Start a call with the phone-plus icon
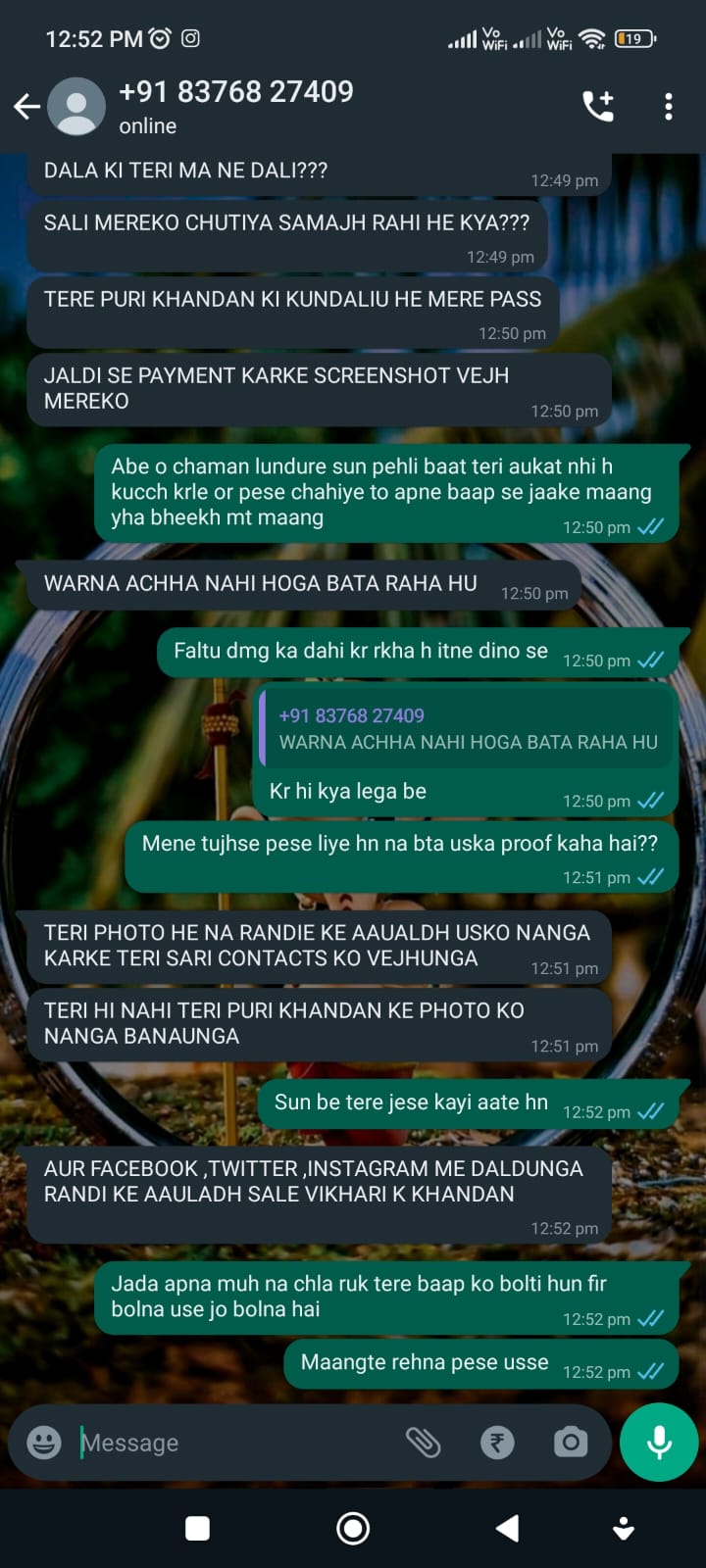706x1568 pixels. click(x=598, y=106)
